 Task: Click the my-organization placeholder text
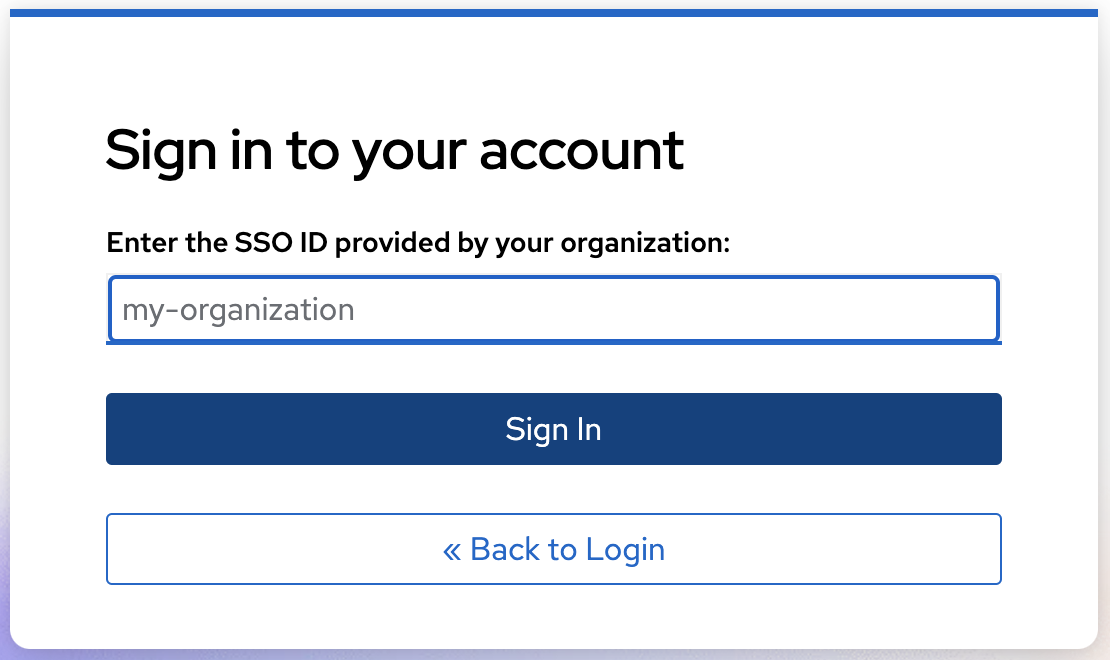pyautogui.click(x=238, y=310)
